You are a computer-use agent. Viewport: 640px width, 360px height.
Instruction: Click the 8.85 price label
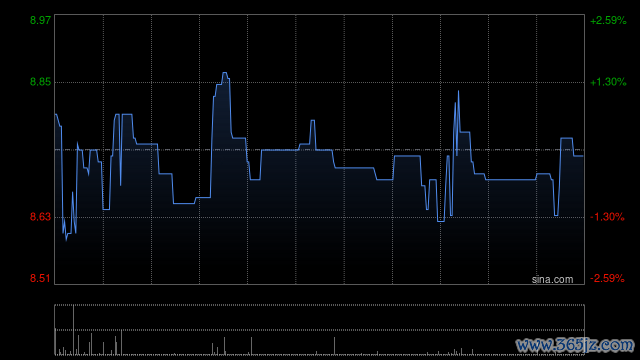[x=40, y=82]
